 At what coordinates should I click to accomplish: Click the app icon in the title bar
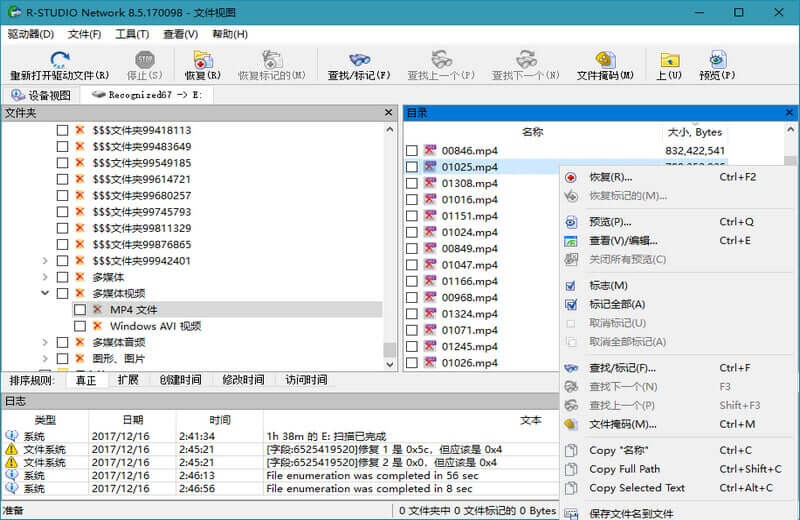tap(14, 12)
